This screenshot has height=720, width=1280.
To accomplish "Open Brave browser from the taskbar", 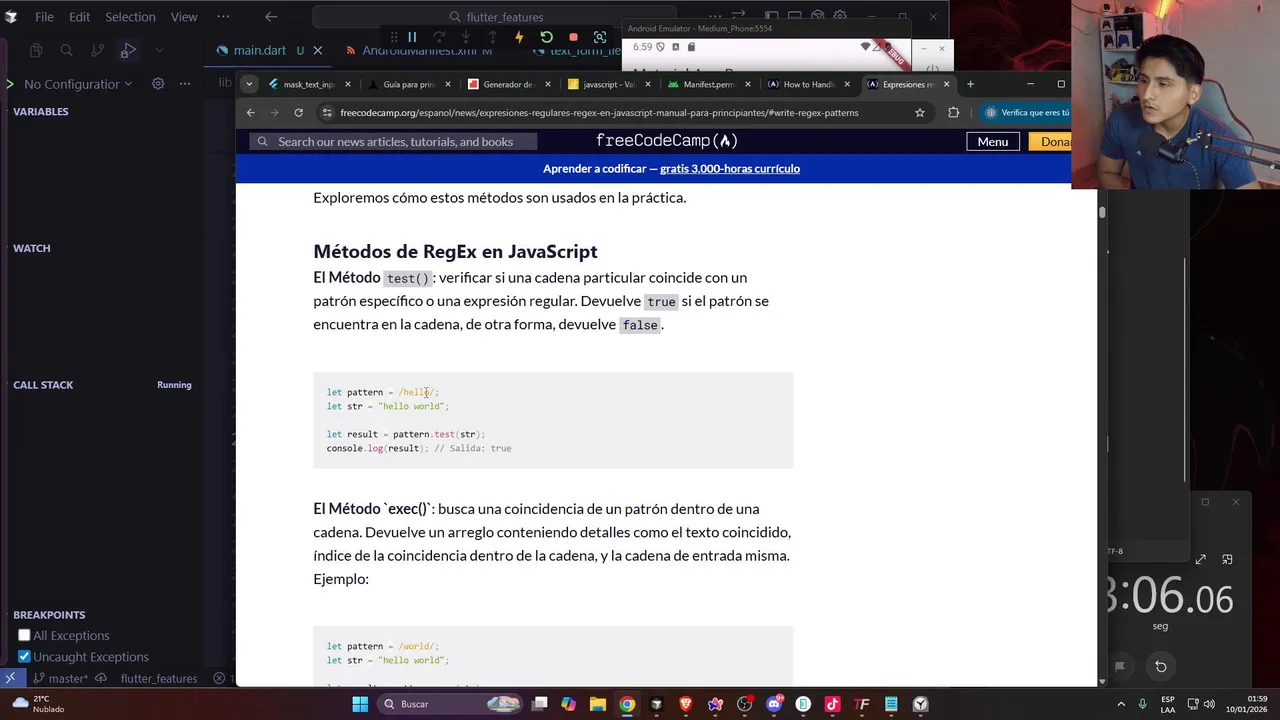I will 685,704.
